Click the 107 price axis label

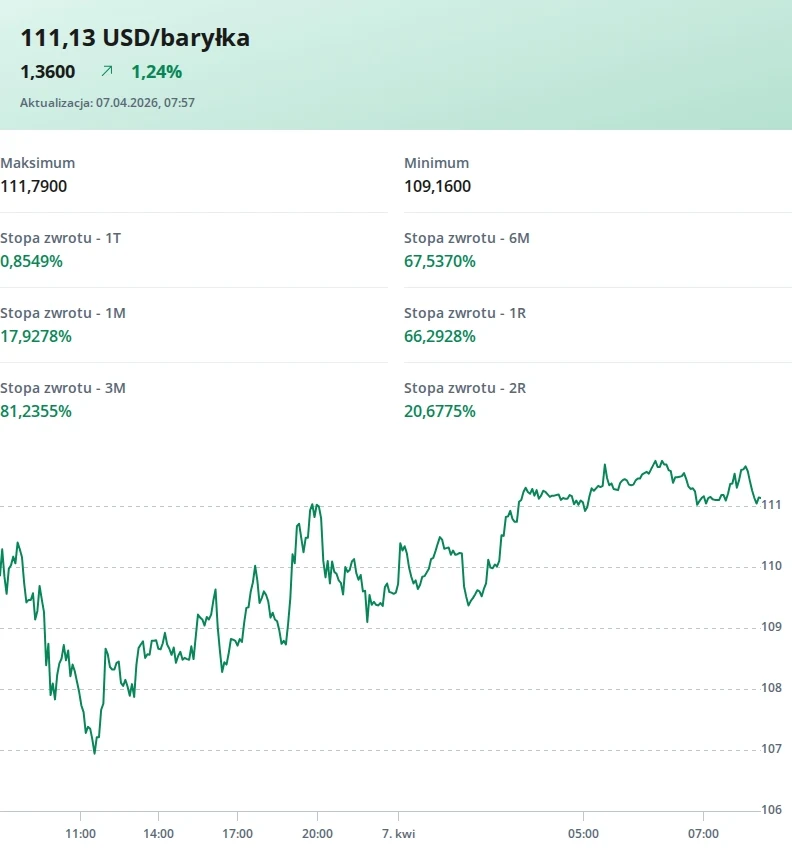(771, 749)
